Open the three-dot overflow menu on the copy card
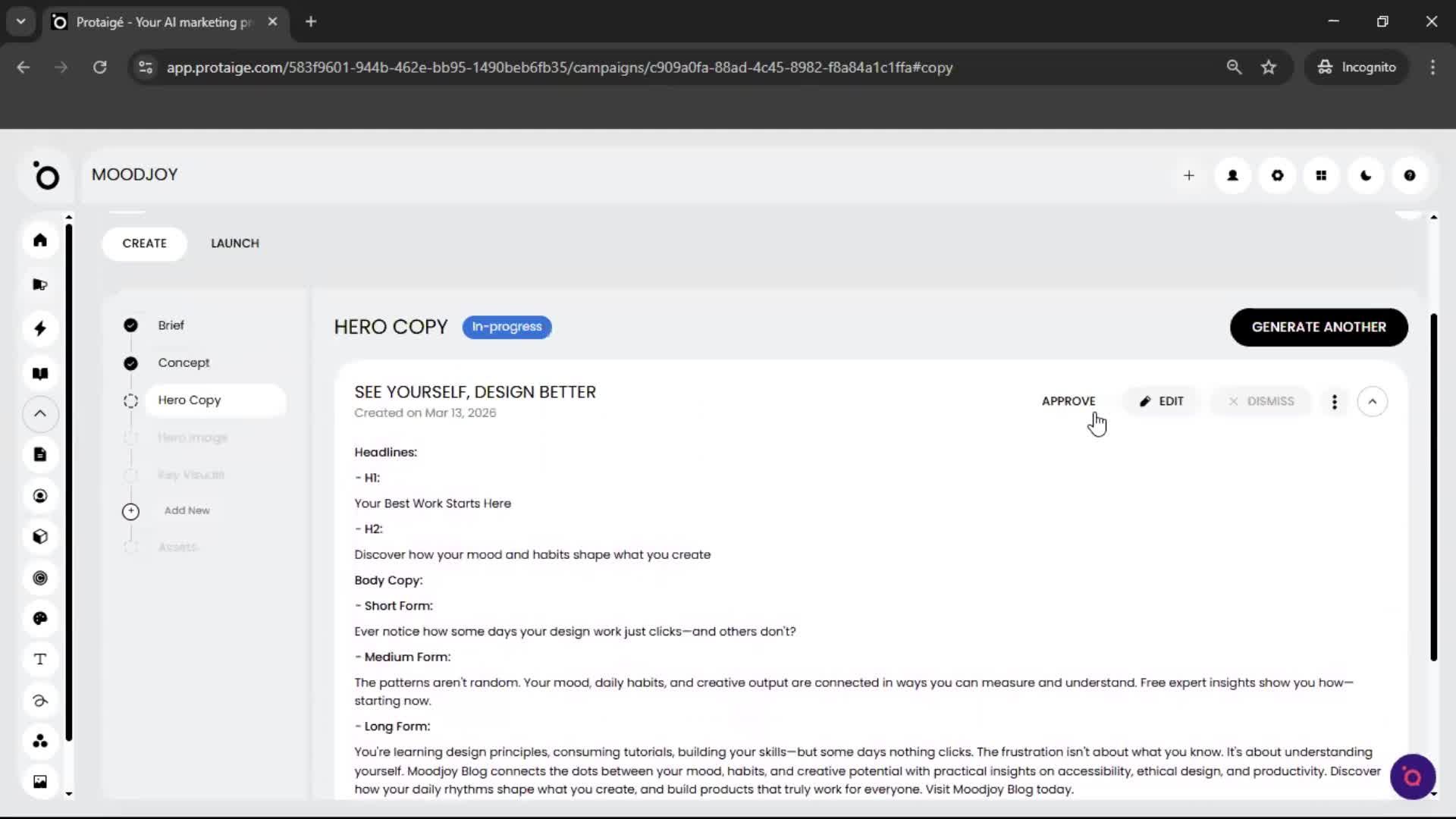 [1335, 401]
